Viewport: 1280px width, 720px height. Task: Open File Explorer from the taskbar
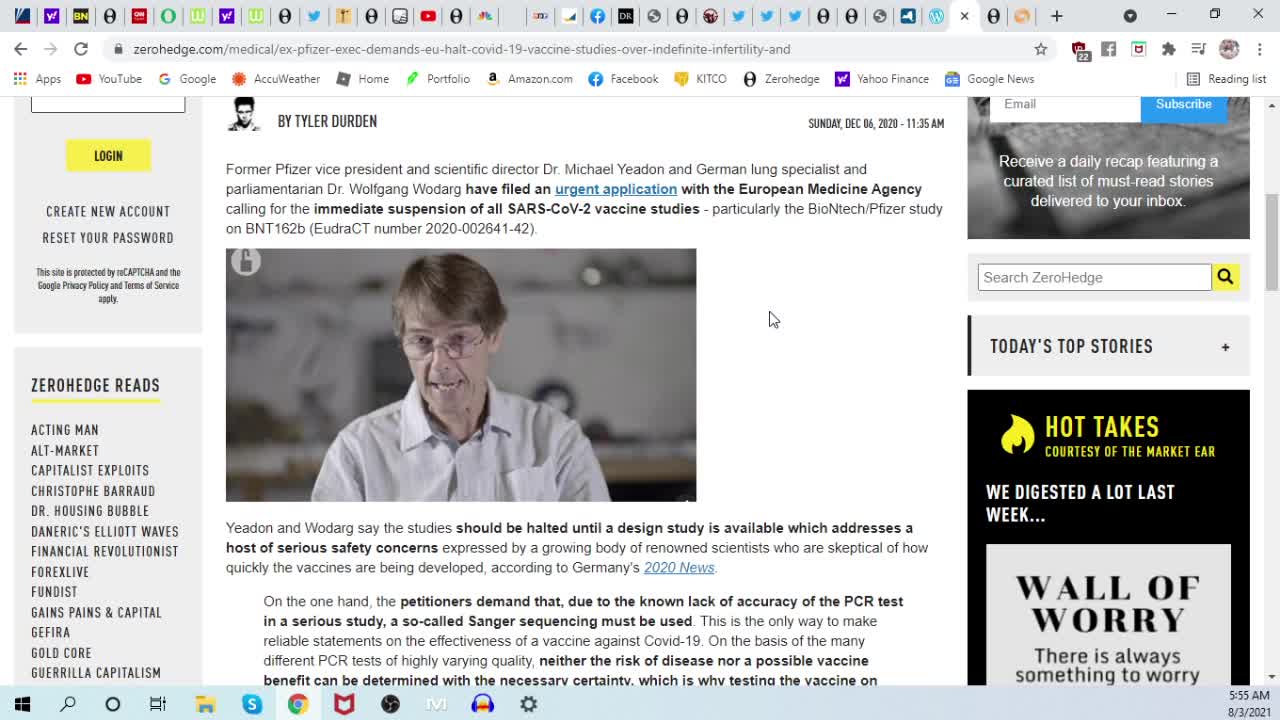tap(206, 704)
